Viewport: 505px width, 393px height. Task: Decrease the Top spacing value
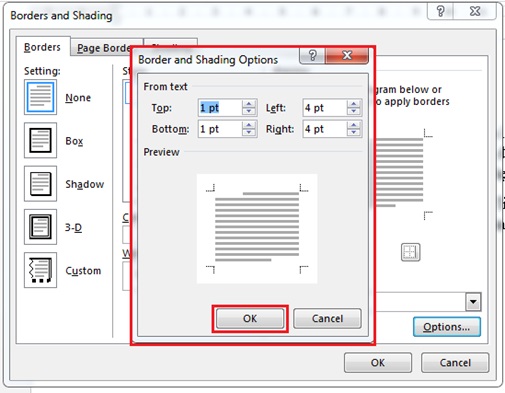[x=249, y=111]
